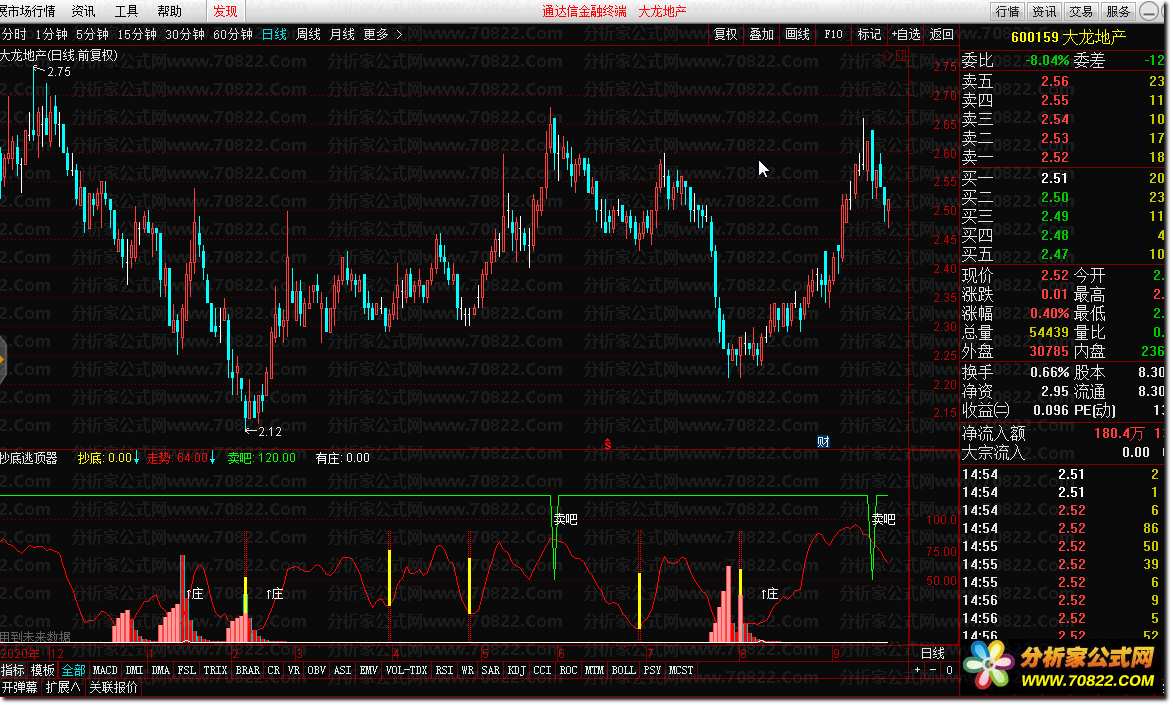Click the window minimize round button
1173x705 pixels.
(1148, 11)
